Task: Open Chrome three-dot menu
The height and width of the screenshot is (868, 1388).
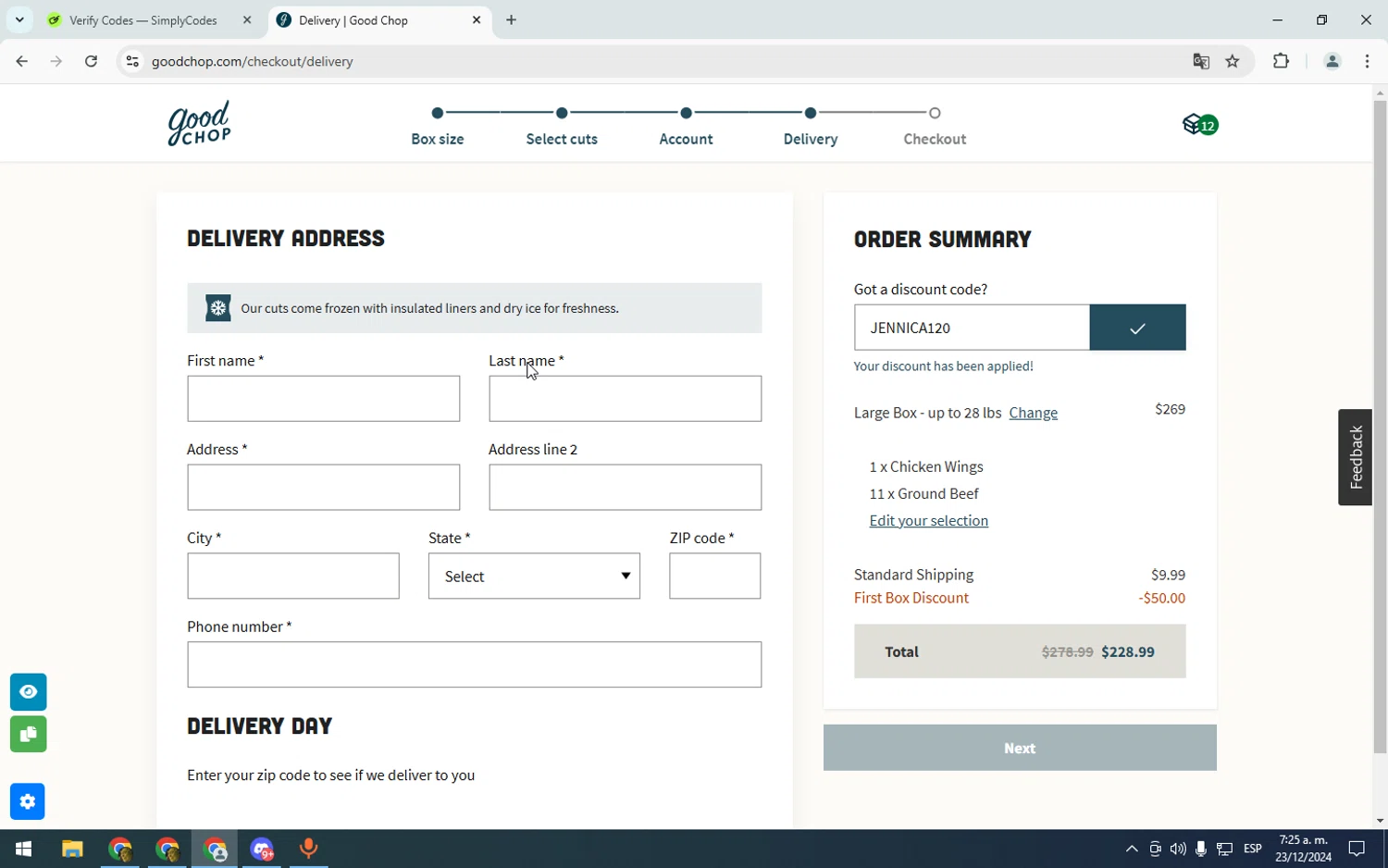Action: 1368,61
